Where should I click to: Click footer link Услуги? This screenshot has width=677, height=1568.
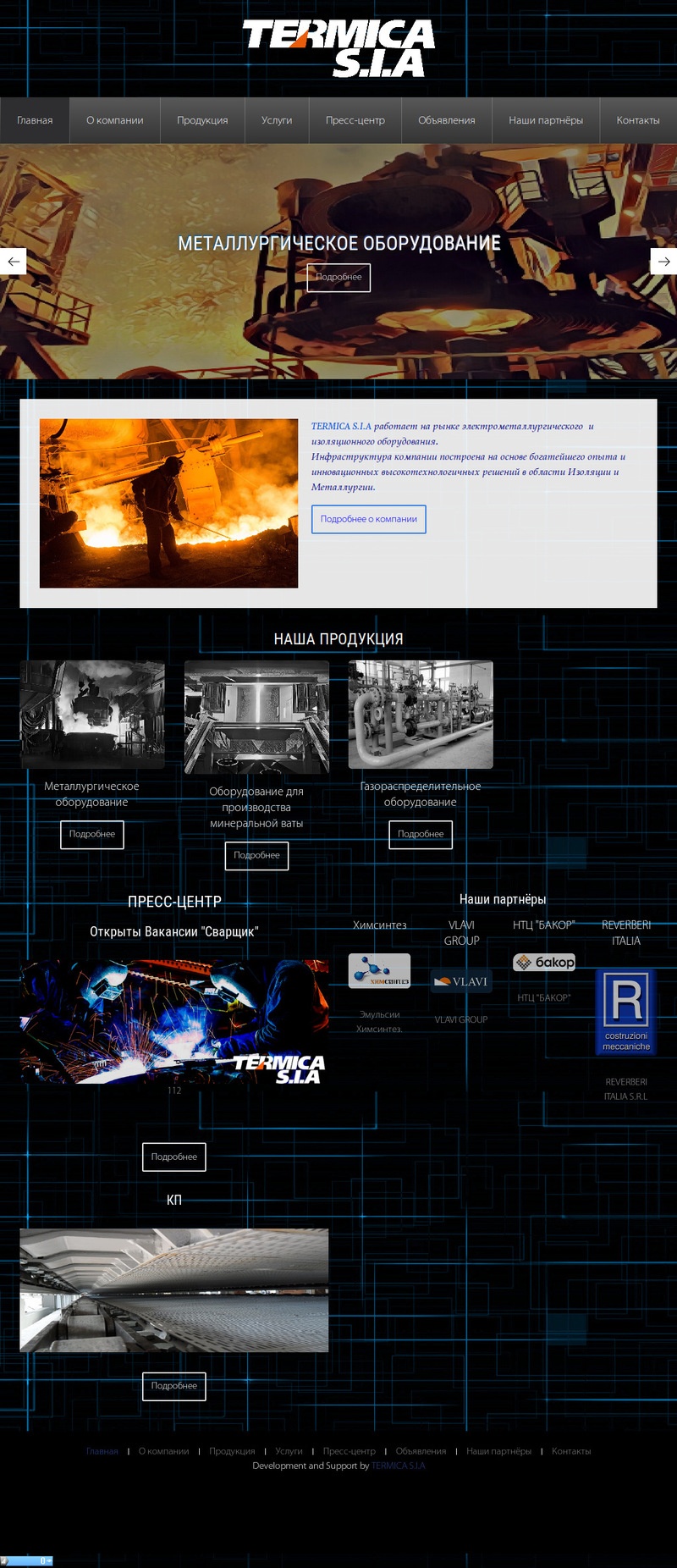point(289,1451)
